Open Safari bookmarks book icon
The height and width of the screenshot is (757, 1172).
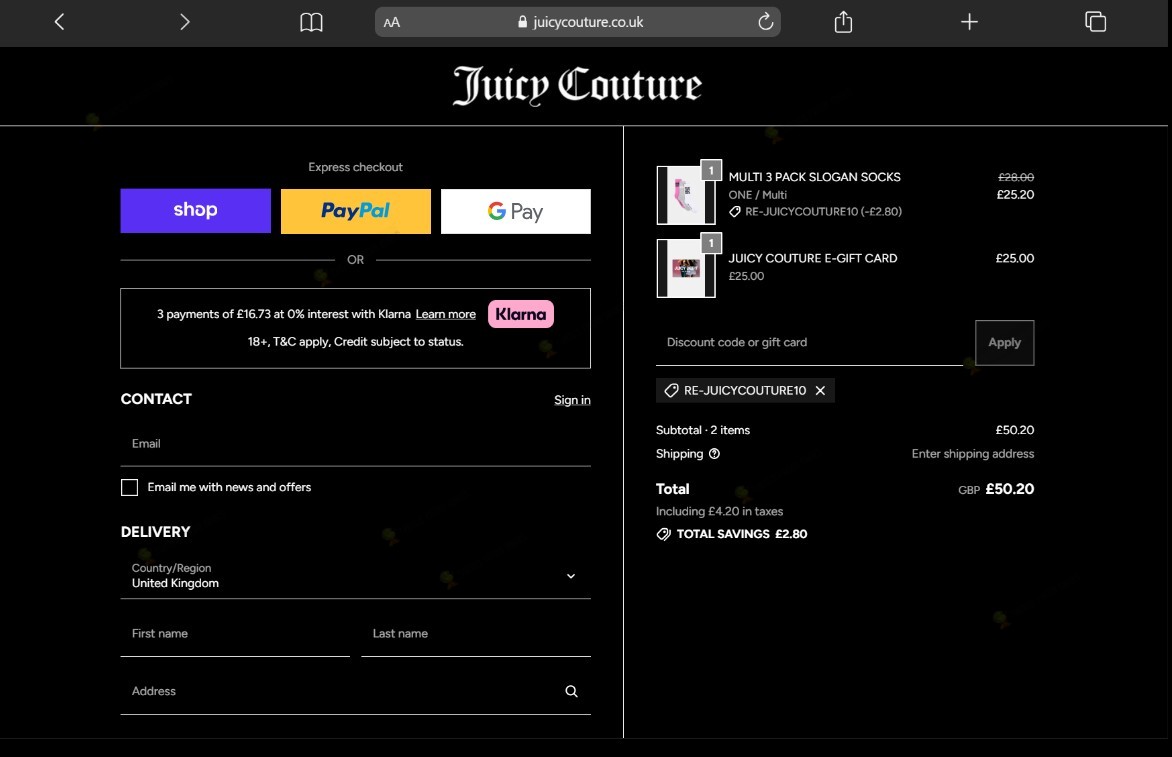(311, 22)
